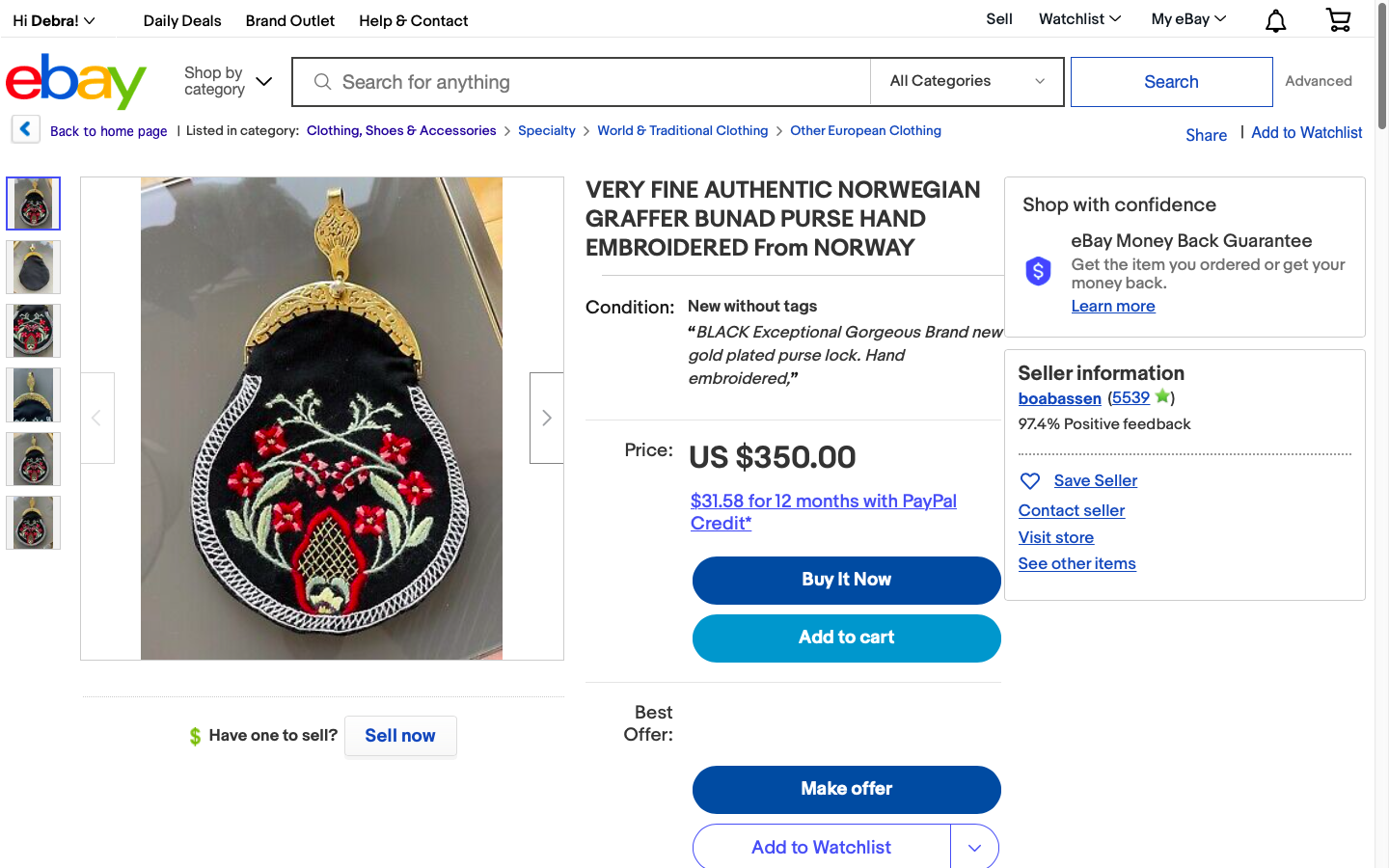Open the All Categories dropdown

(x=967, y=81)
